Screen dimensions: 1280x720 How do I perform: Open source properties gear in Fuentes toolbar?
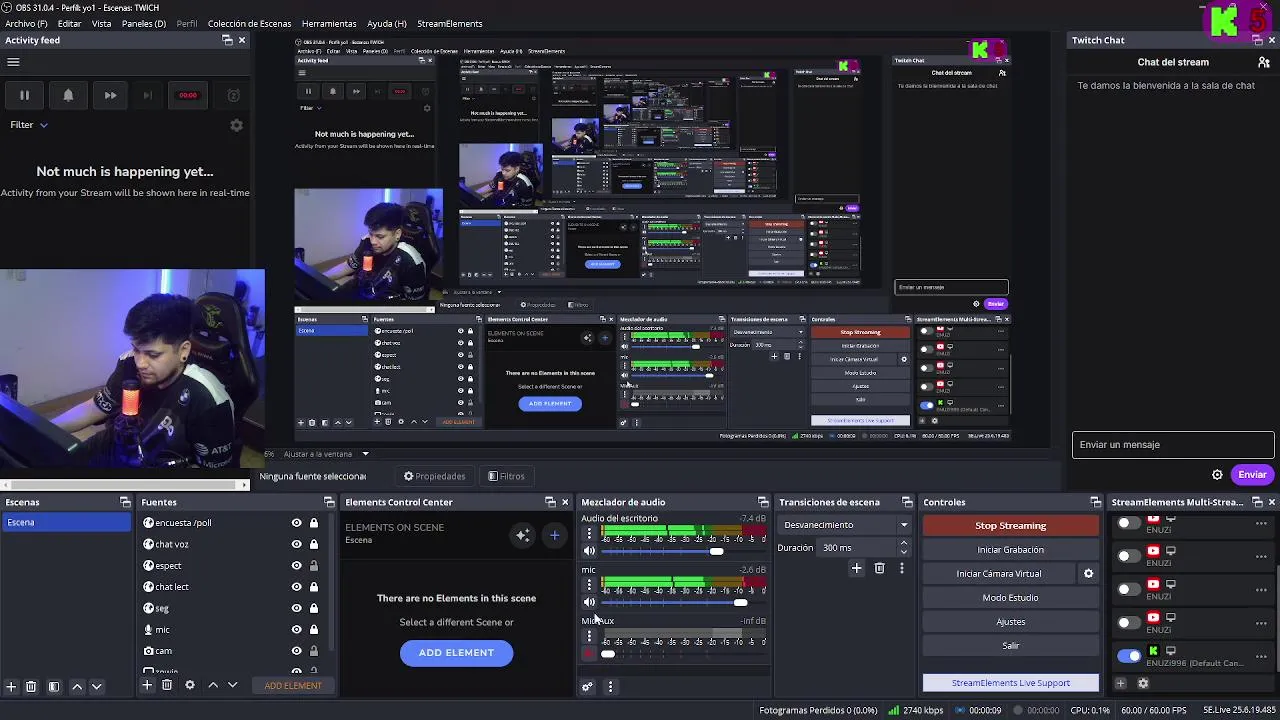(189, 685)
